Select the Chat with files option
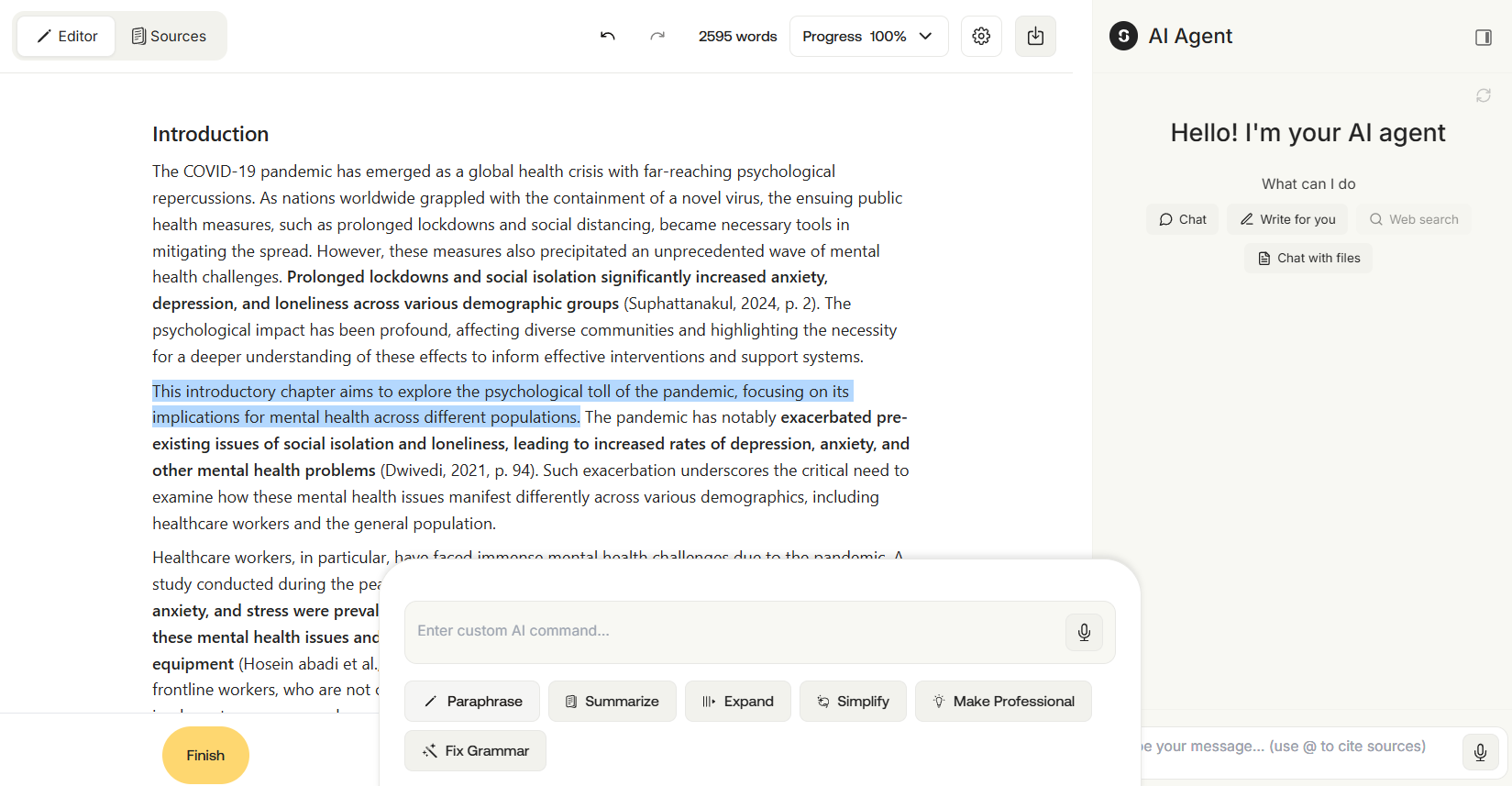The width and height of the screenshot is (1512, 786). (1308, 258)
